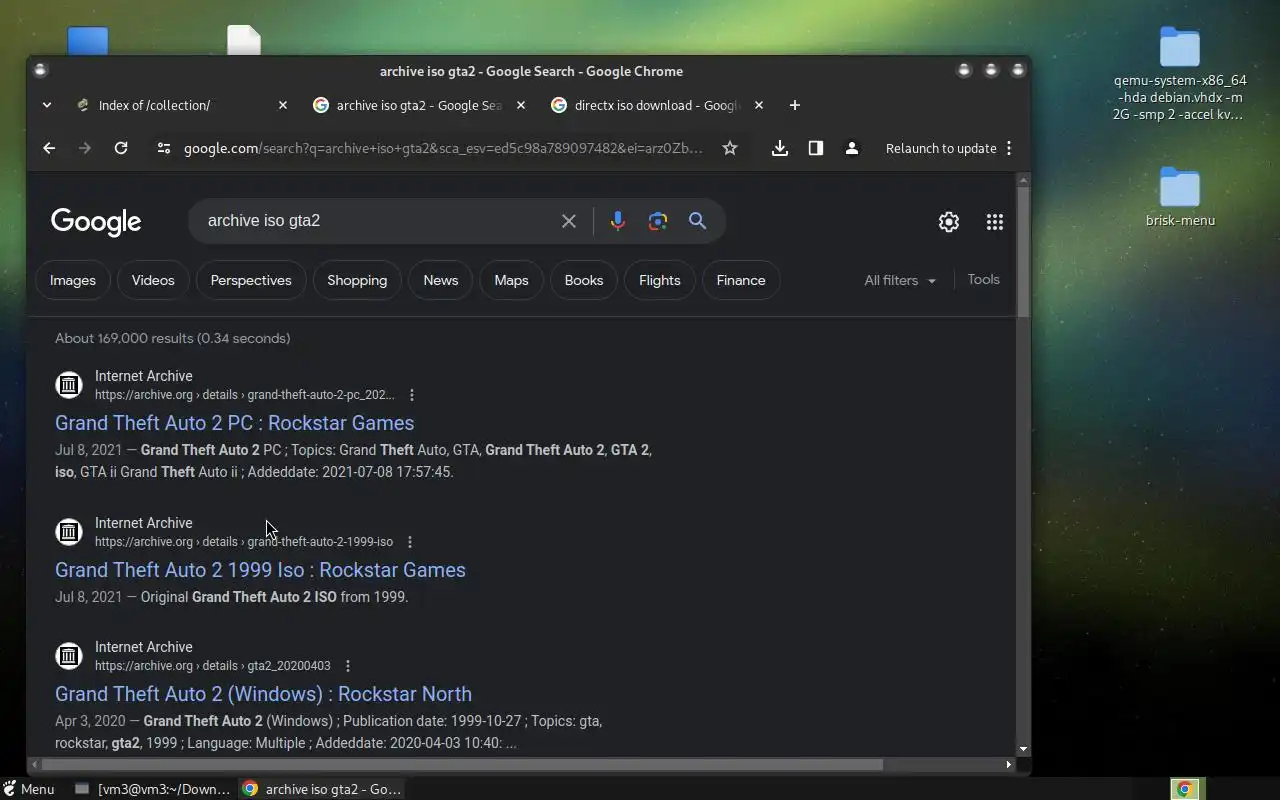Open more options for grand-theft-auto-2-pc result

coord(412,395)
